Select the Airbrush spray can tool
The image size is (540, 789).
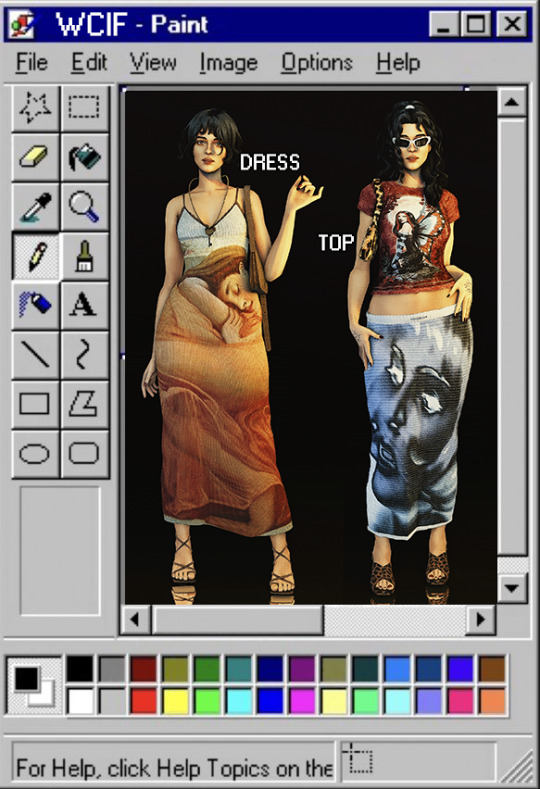coord(35,305)
